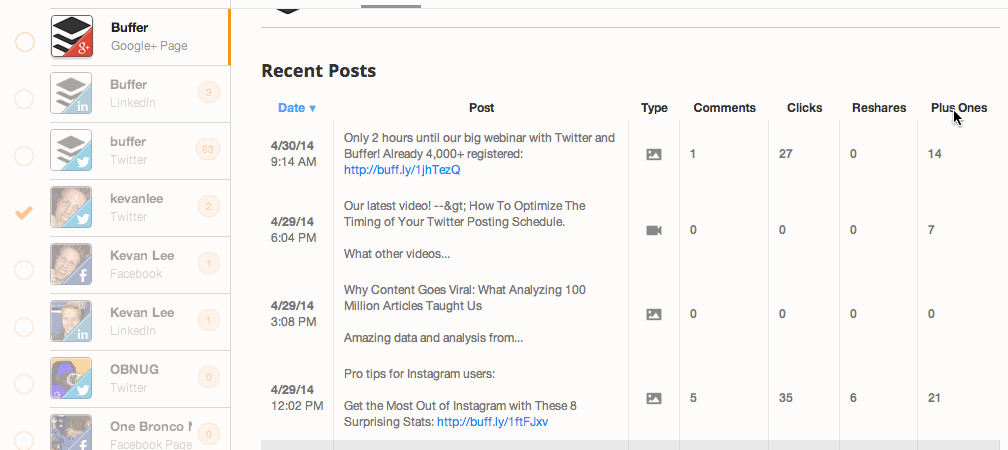Open the buff.ly/1ftFJxv Instagram stats link
The image size is (1008, 450).
[x=492, y=422]
